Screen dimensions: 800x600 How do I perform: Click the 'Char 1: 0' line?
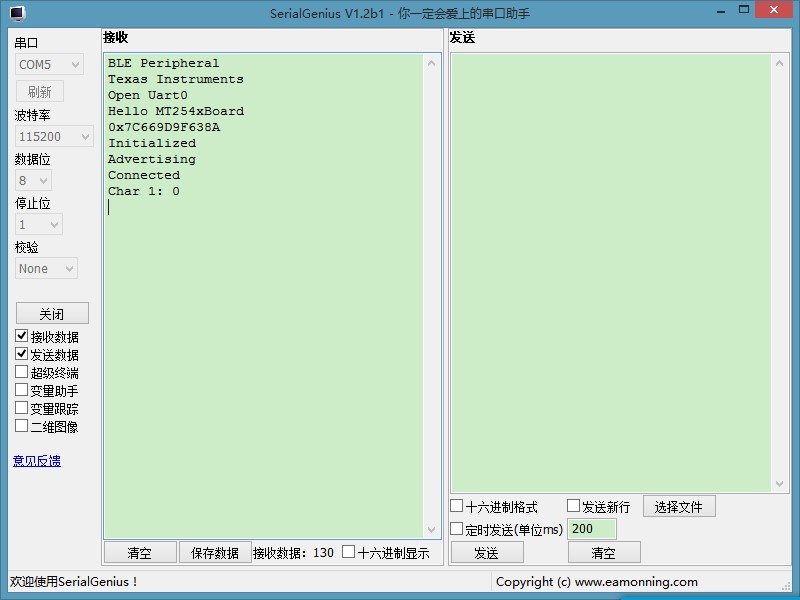(144, 191)
